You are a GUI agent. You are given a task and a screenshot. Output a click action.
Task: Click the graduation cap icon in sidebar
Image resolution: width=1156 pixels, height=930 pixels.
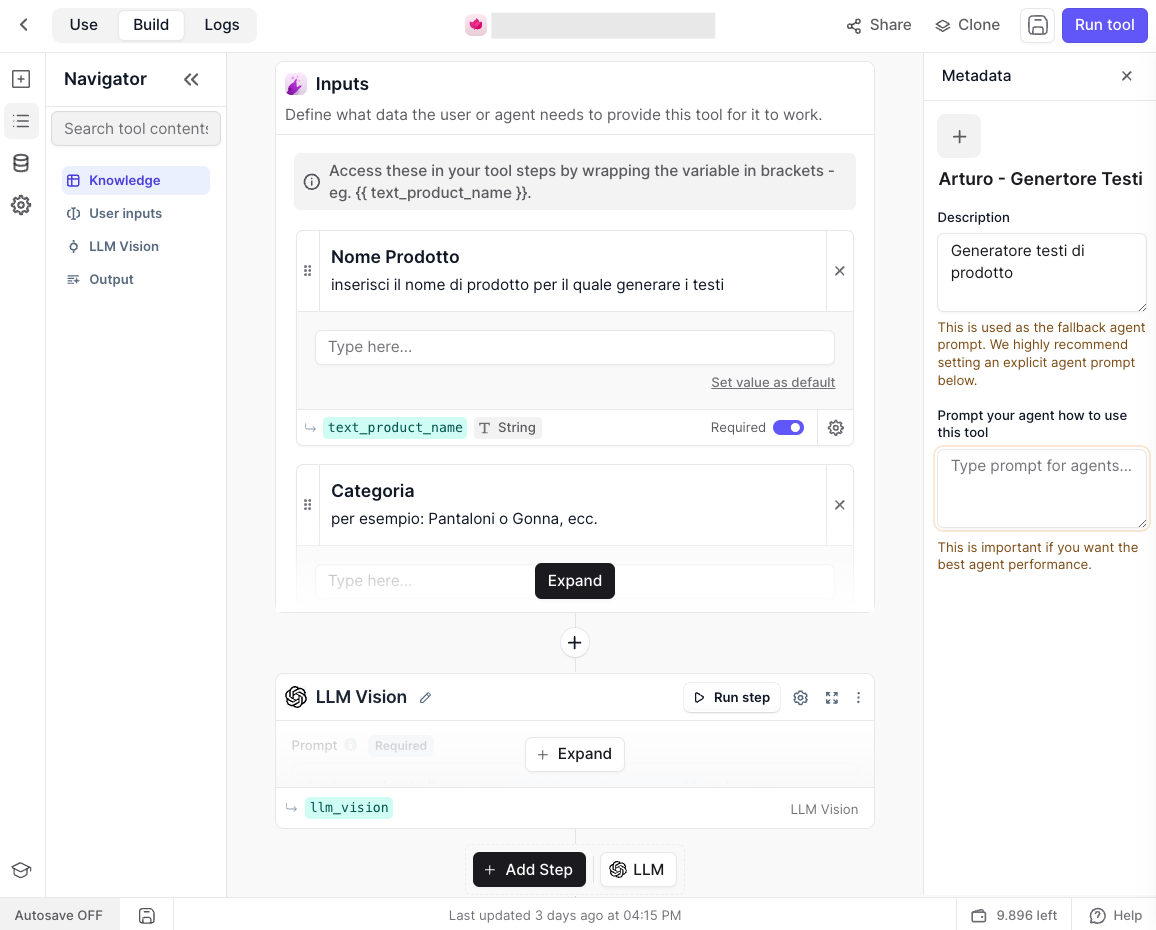(21, 870)
